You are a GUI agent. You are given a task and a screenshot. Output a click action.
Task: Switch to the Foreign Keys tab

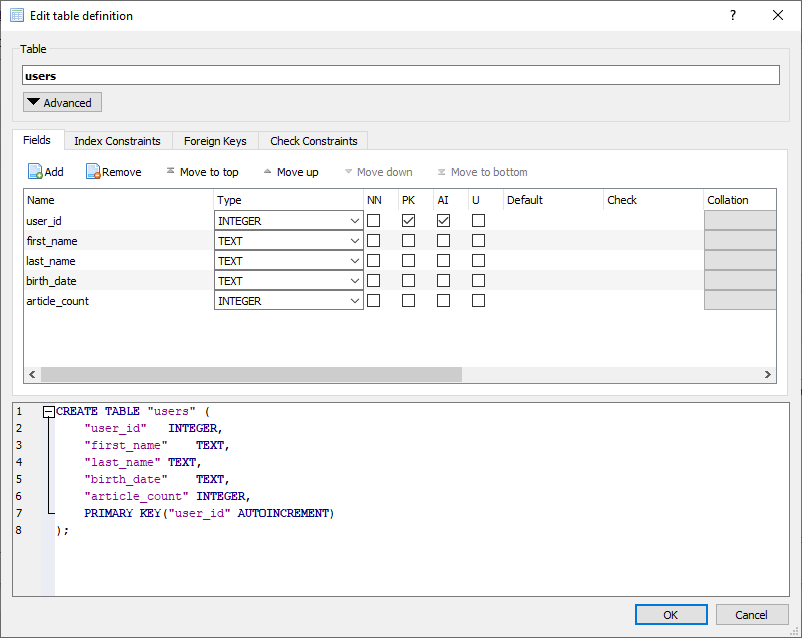click(x=215, y=141)
